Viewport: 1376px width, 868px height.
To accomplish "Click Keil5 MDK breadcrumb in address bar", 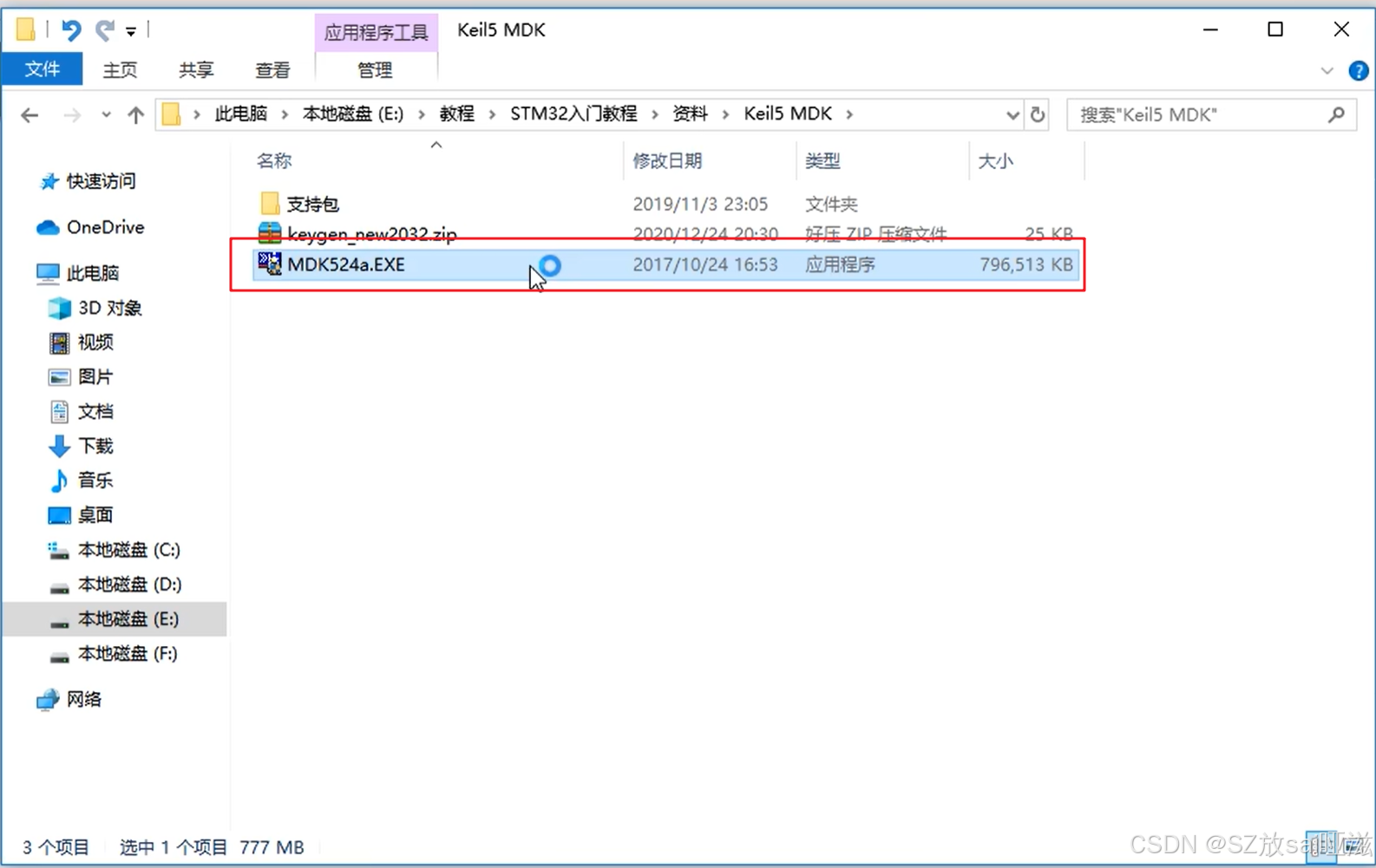I will tap(788, 114).
